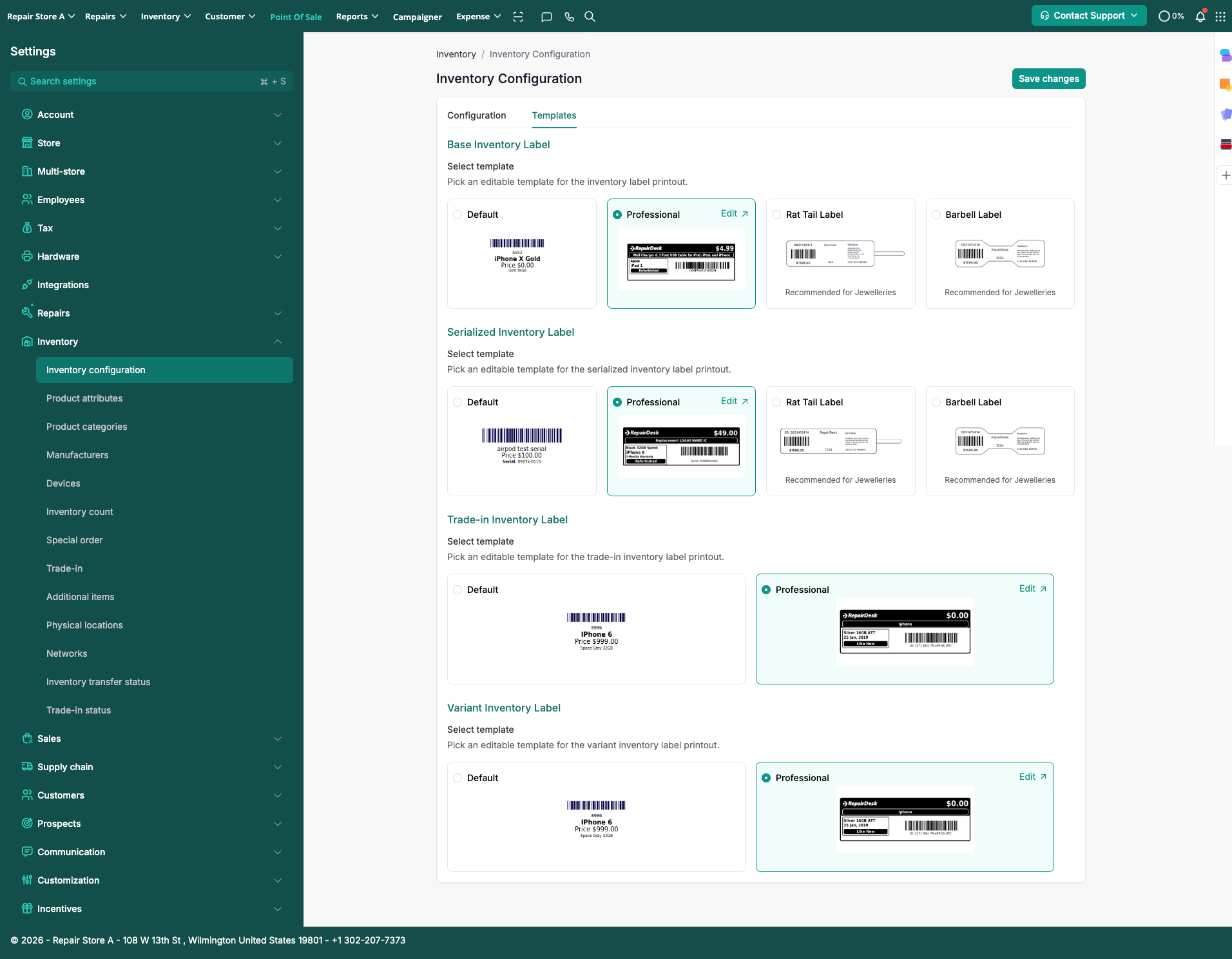Screen dimensions: 1232x959
Task: Click the Integrations plug icon in sidebar
Action: [x=27, y=285]
